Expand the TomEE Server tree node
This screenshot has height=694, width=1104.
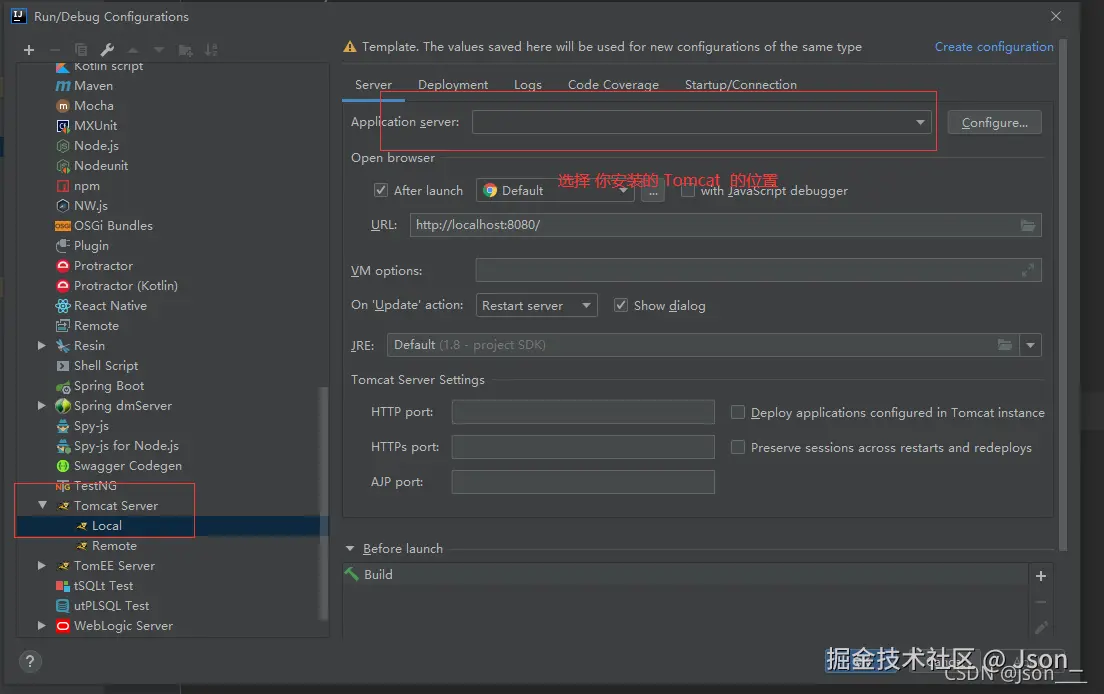coord(42,566)
